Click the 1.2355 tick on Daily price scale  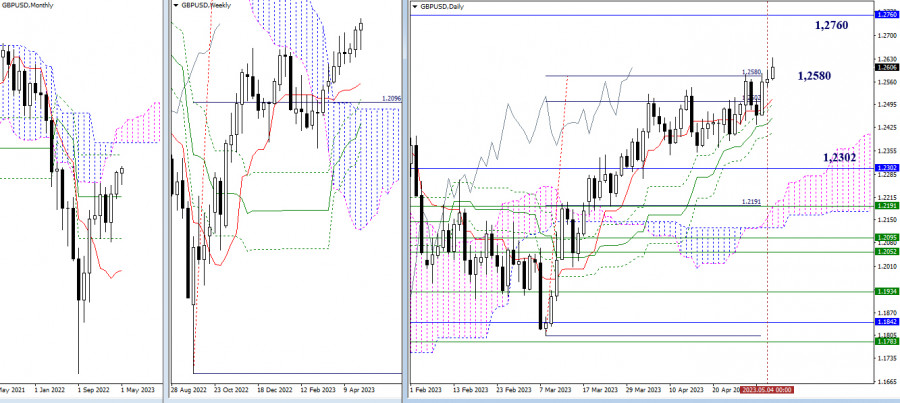pos(886,150)
